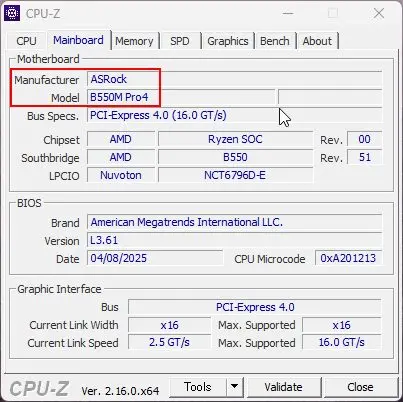The width and height of the screenshot is (403, 402).
Task: Open the Bench tab
Action: 275,41
